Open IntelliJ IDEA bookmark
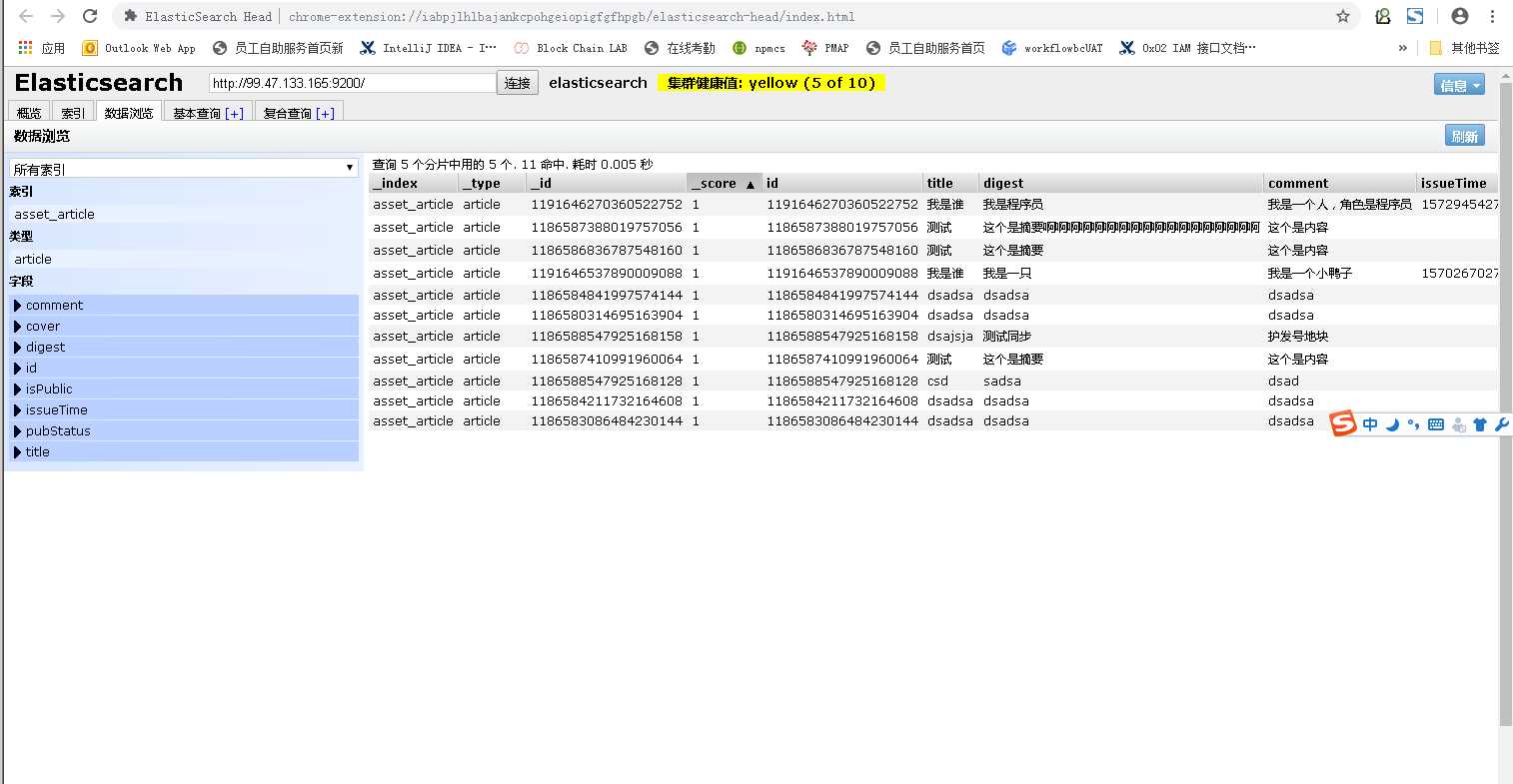1513x784 pixels. coord(428,47)
